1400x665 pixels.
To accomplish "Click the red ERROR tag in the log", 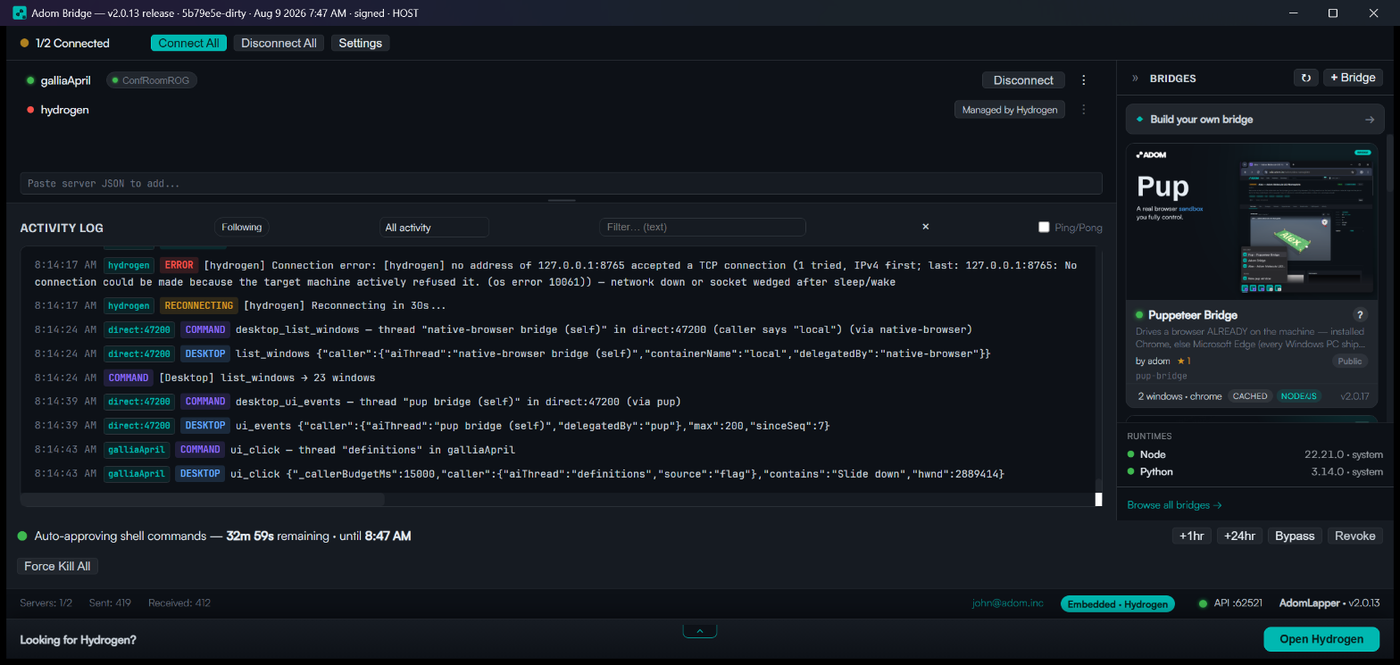I will click(x=179, y=265).
